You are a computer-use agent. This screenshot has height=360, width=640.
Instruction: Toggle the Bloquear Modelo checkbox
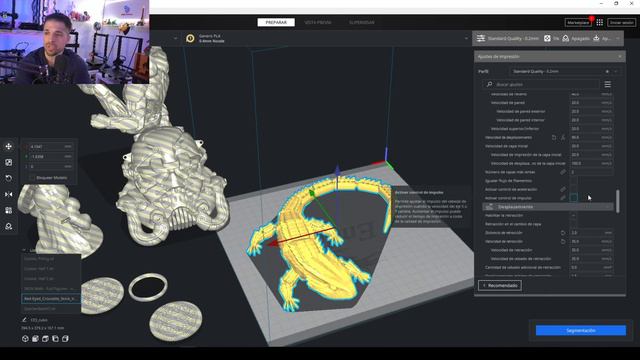click(x=32, y=178)
